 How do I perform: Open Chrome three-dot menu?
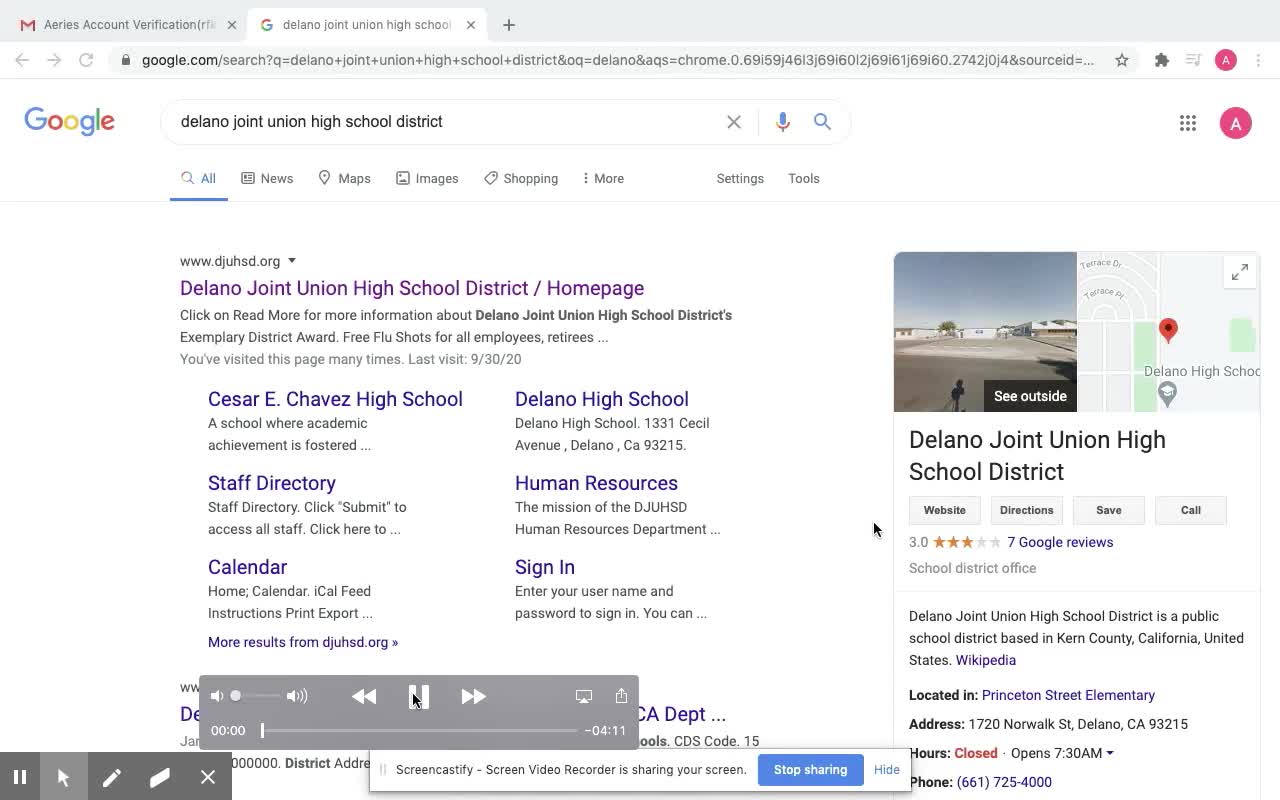click(x=1259, y=60)
